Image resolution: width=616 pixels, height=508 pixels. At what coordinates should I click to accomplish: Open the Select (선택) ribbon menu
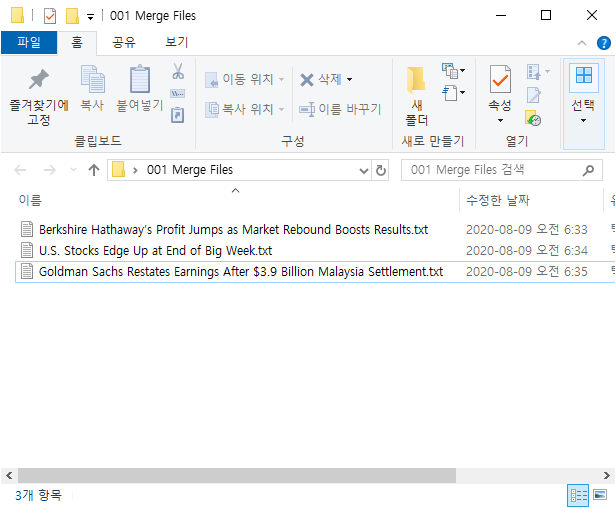583,103
